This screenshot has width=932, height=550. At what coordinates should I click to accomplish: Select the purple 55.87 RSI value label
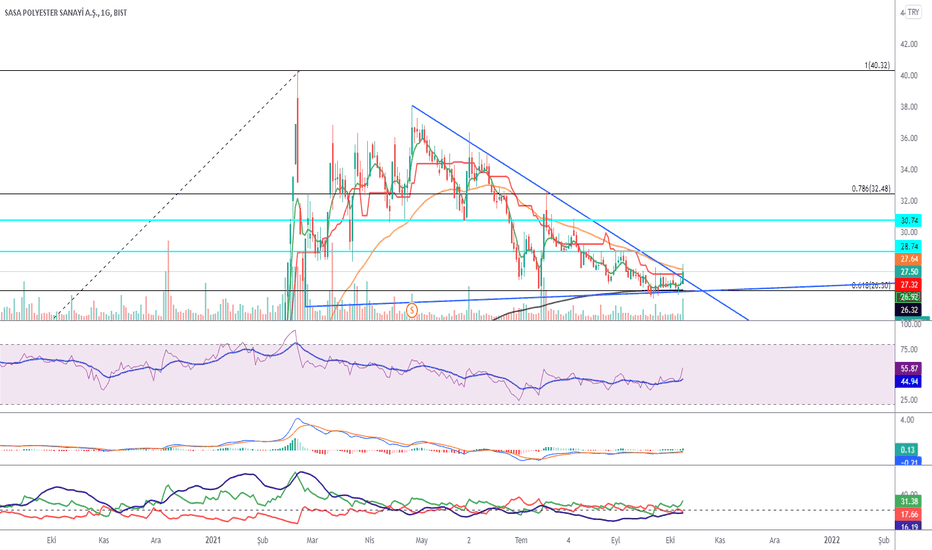click(x=909, y=369)
